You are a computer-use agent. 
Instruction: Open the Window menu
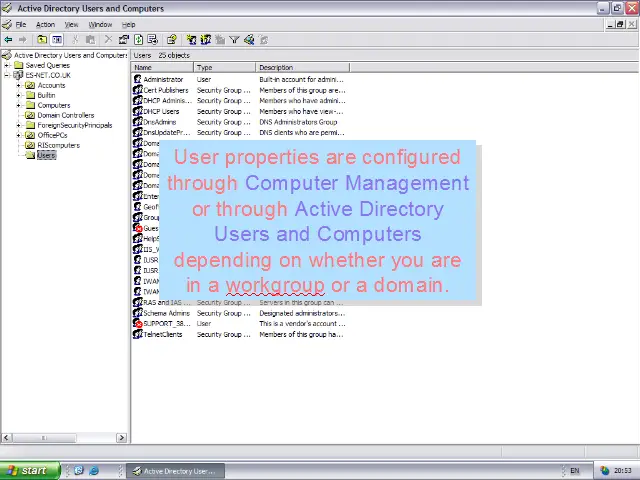(100, 24)
